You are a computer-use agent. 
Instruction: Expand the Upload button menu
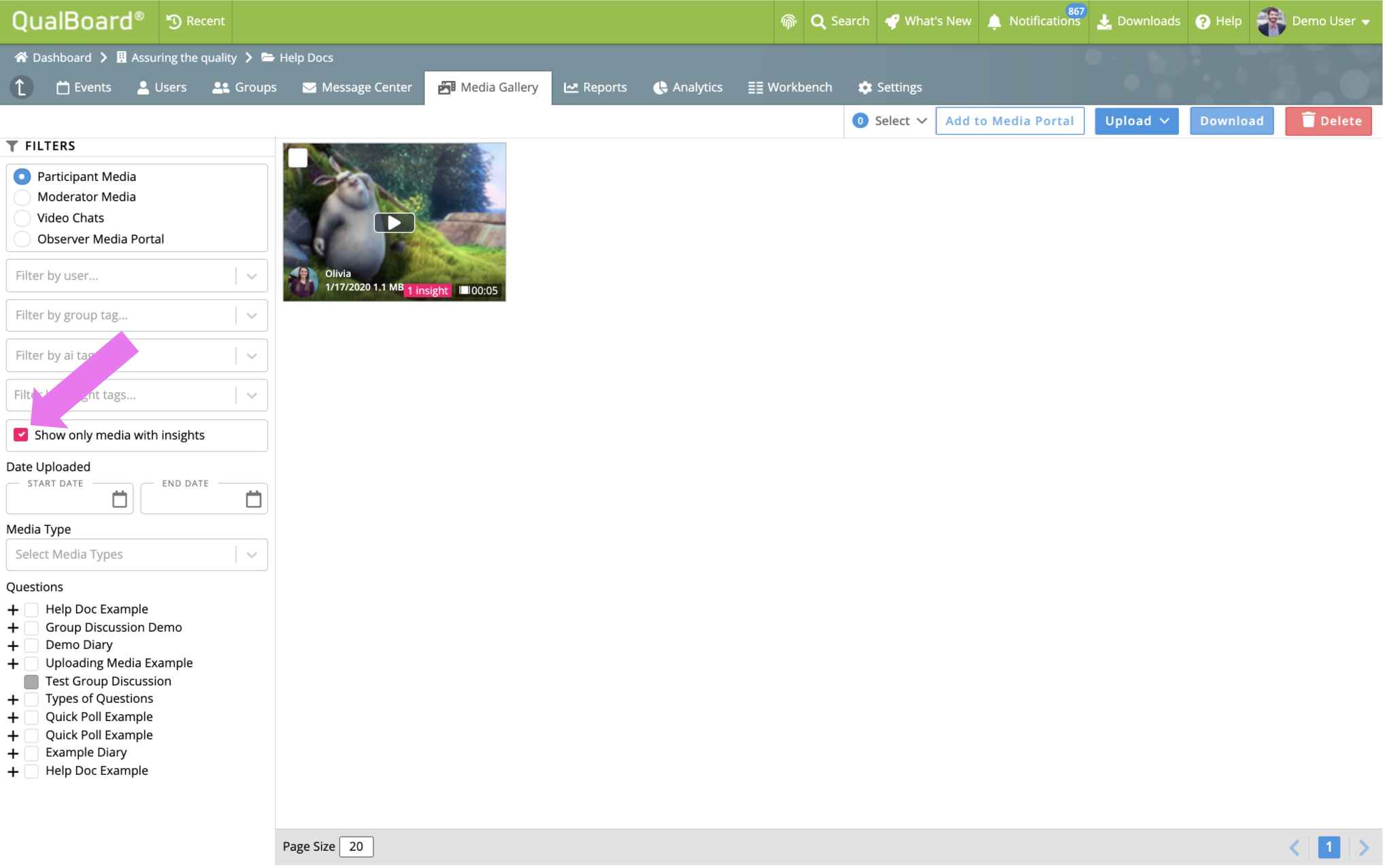1136,121
